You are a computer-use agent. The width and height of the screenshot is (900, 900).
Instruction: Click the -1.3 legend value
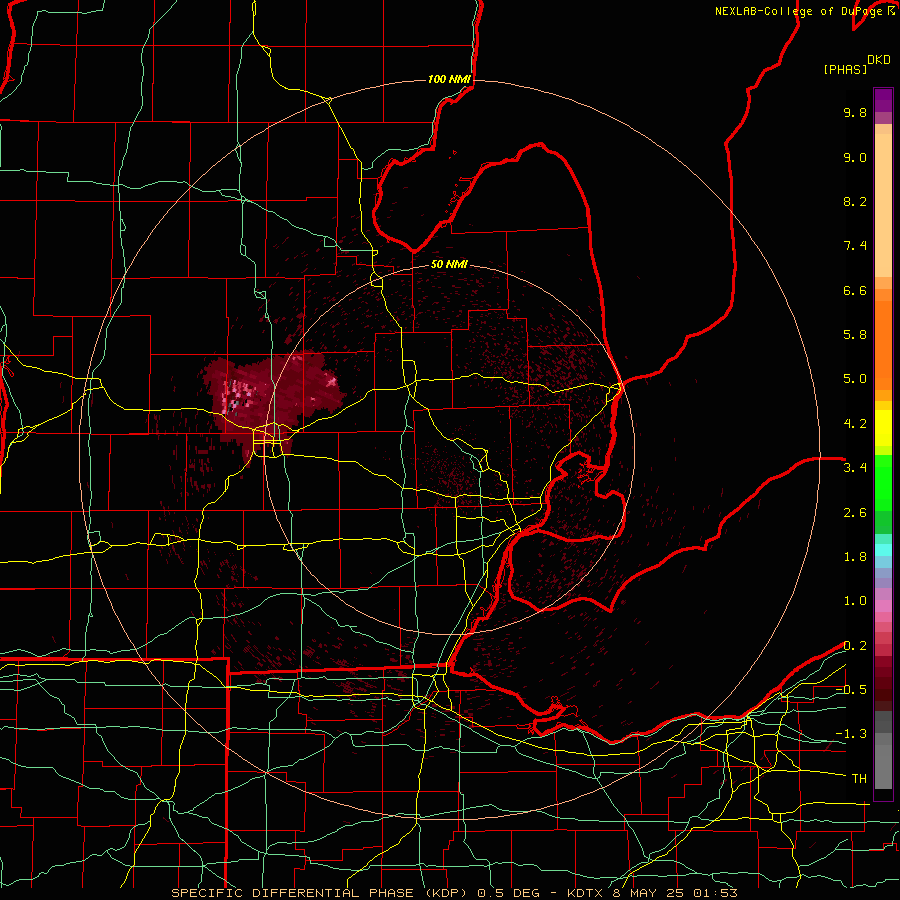coord(851,734)
